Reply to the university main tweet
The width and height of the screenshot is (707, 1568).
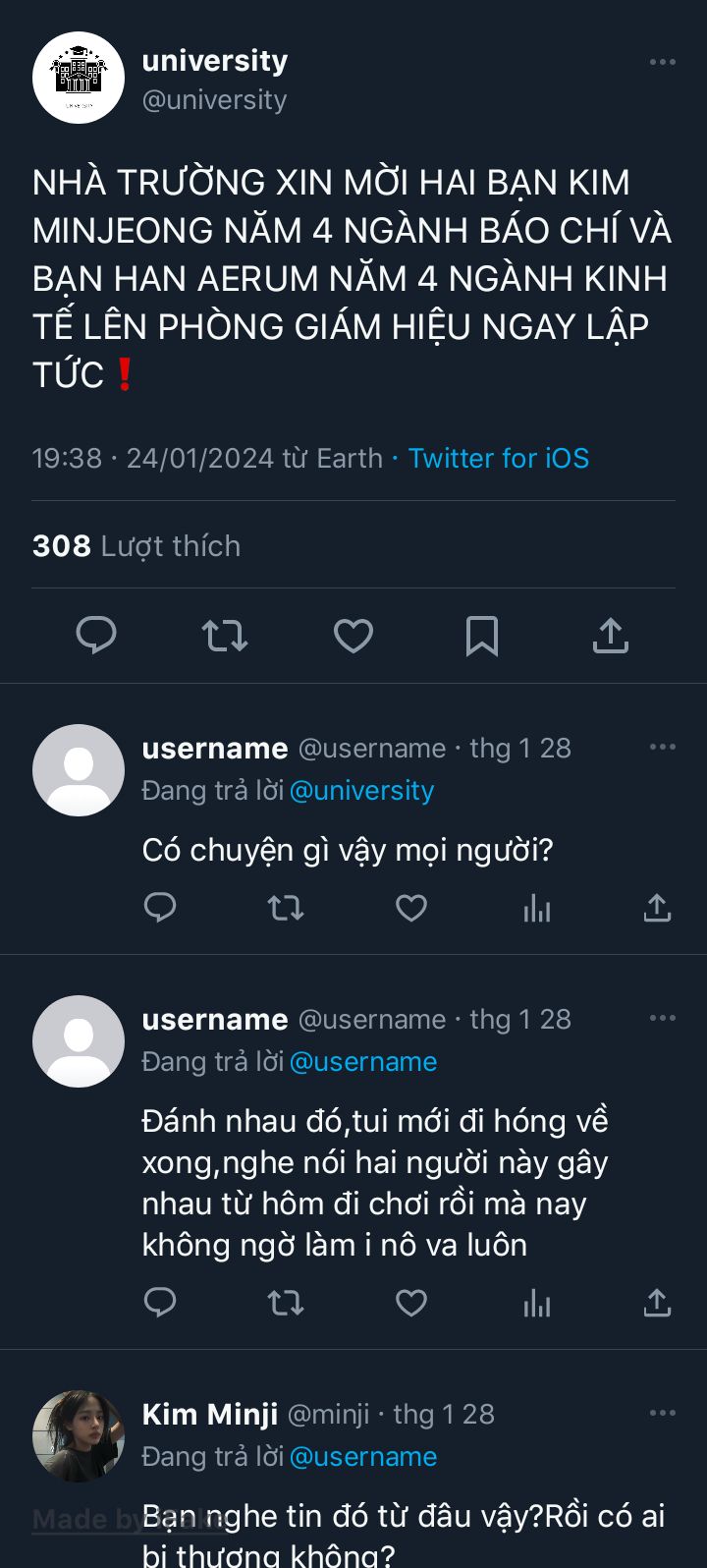[x=96, y=636]
